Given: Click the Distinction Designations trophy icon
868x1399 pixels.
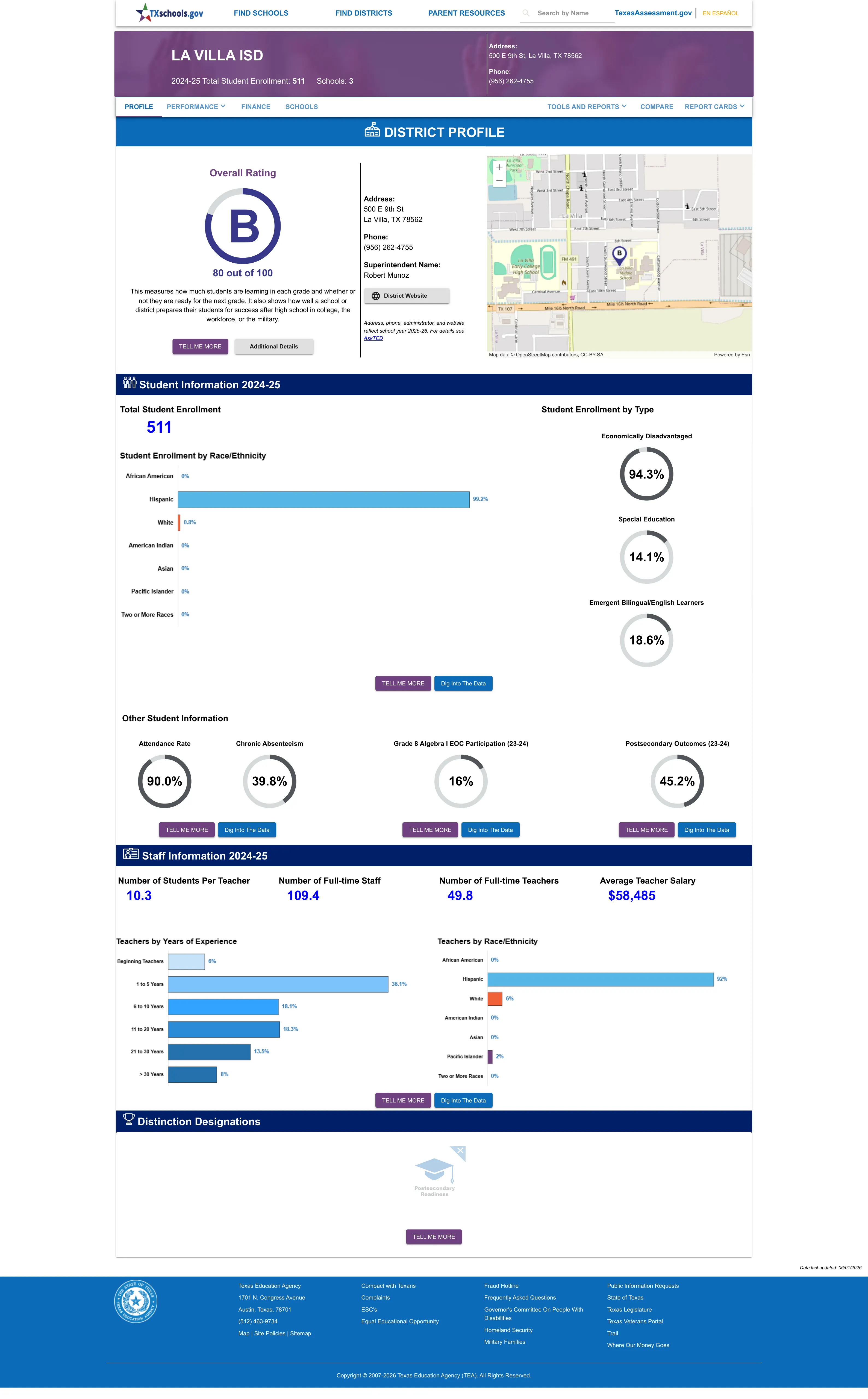Looking at the screenshot, I should pos(129,1119).
